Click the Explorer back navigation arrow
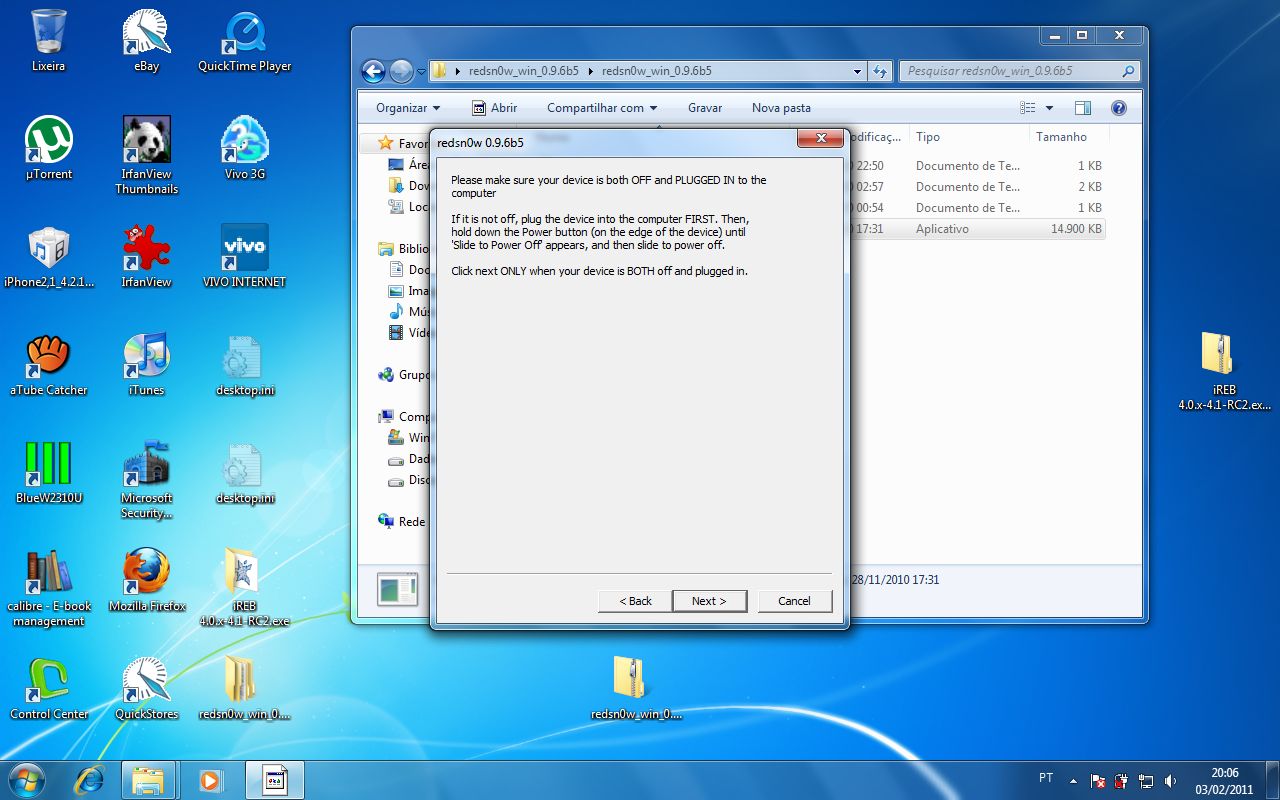The height and width of the screenshot is (800, 1280). (x=374, y=71)
